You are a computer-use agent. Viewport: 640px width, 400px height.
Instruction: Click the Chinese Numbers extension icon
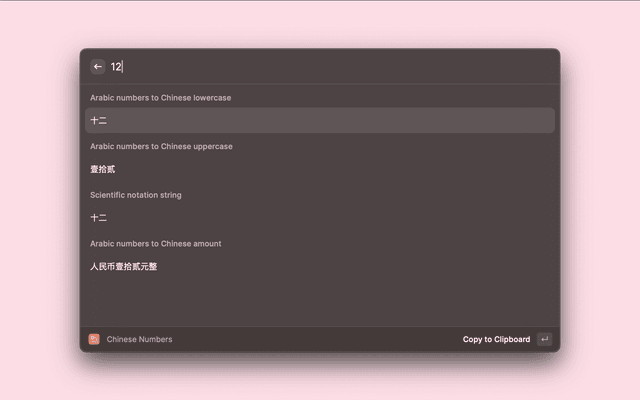point(94,339)
